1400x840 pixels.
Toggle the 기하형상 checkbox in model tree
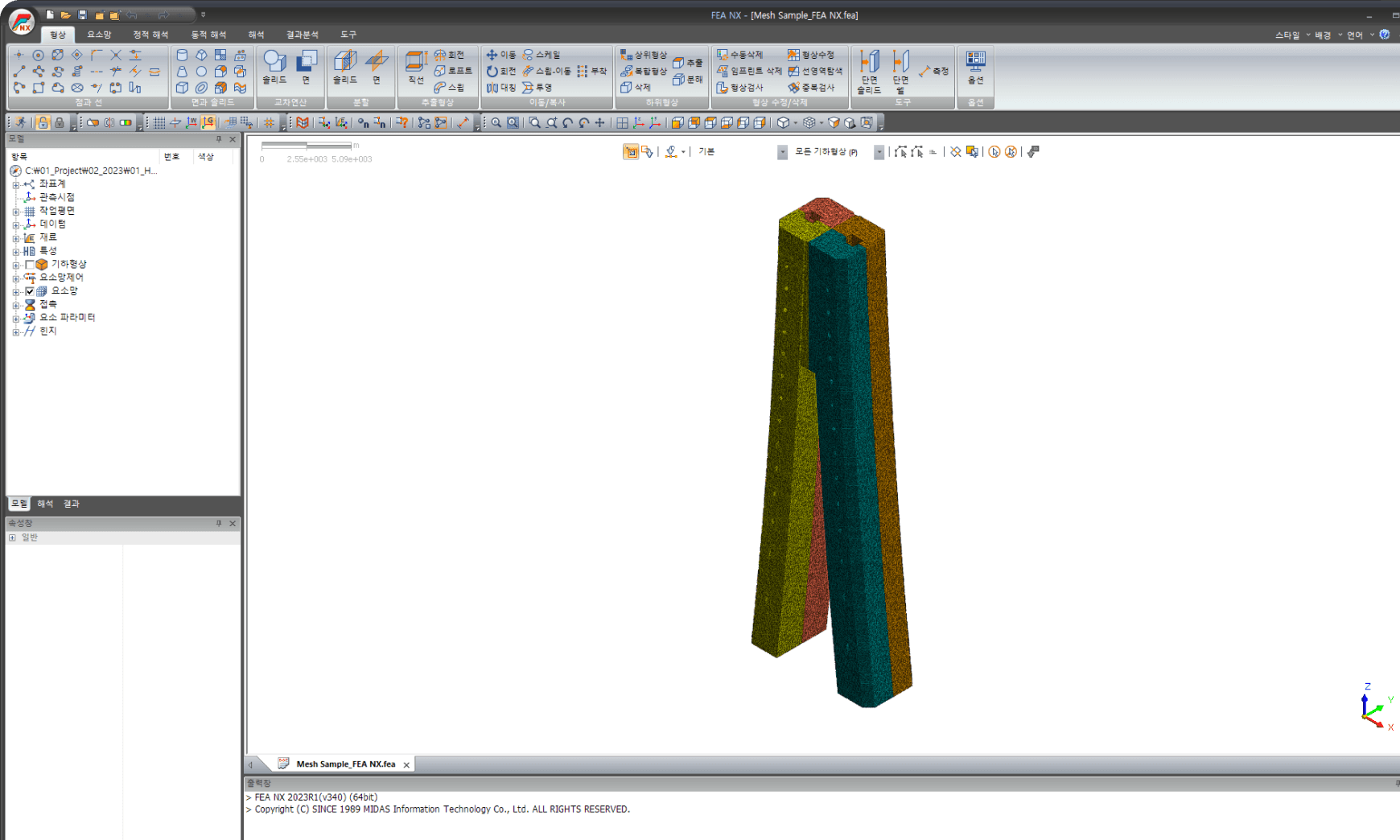point(30,264)
